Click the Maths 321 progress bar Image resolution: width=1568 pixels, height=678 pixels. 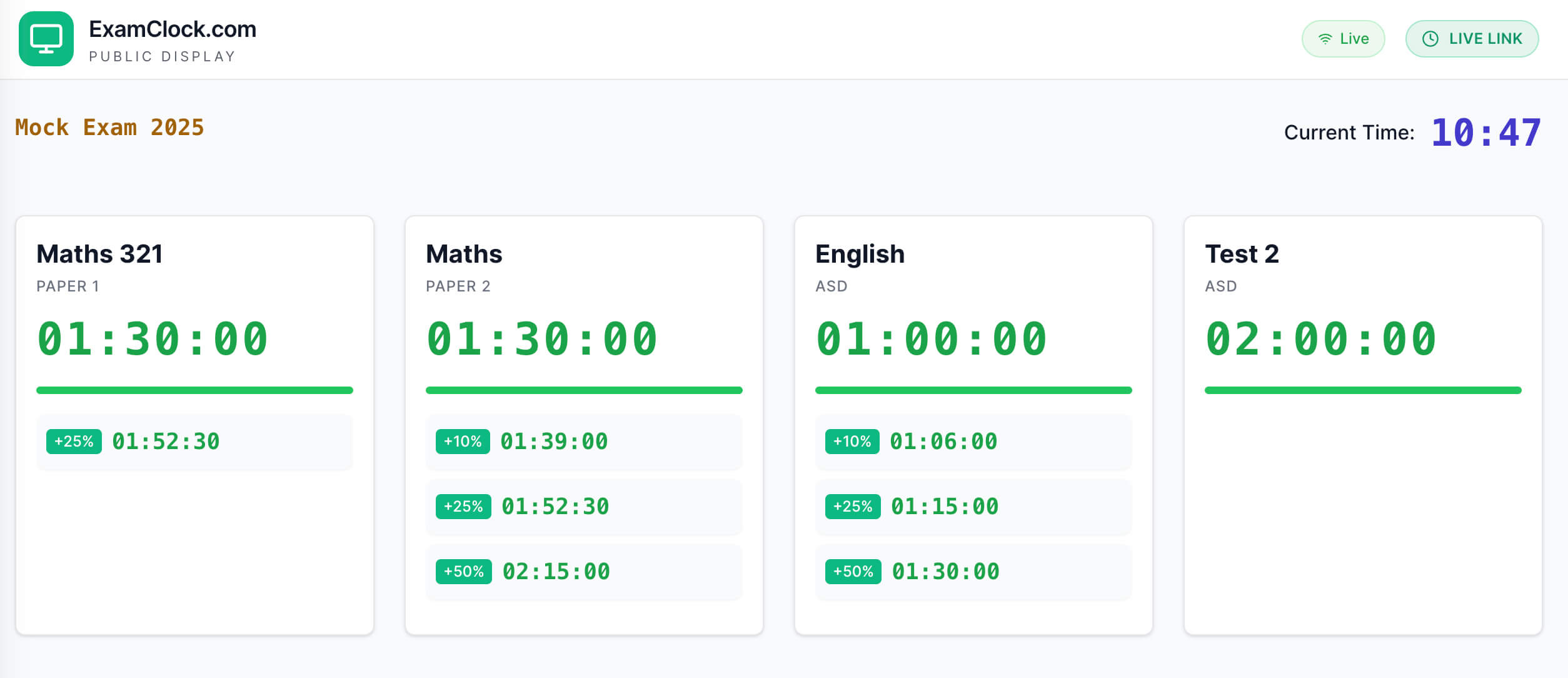194,390
